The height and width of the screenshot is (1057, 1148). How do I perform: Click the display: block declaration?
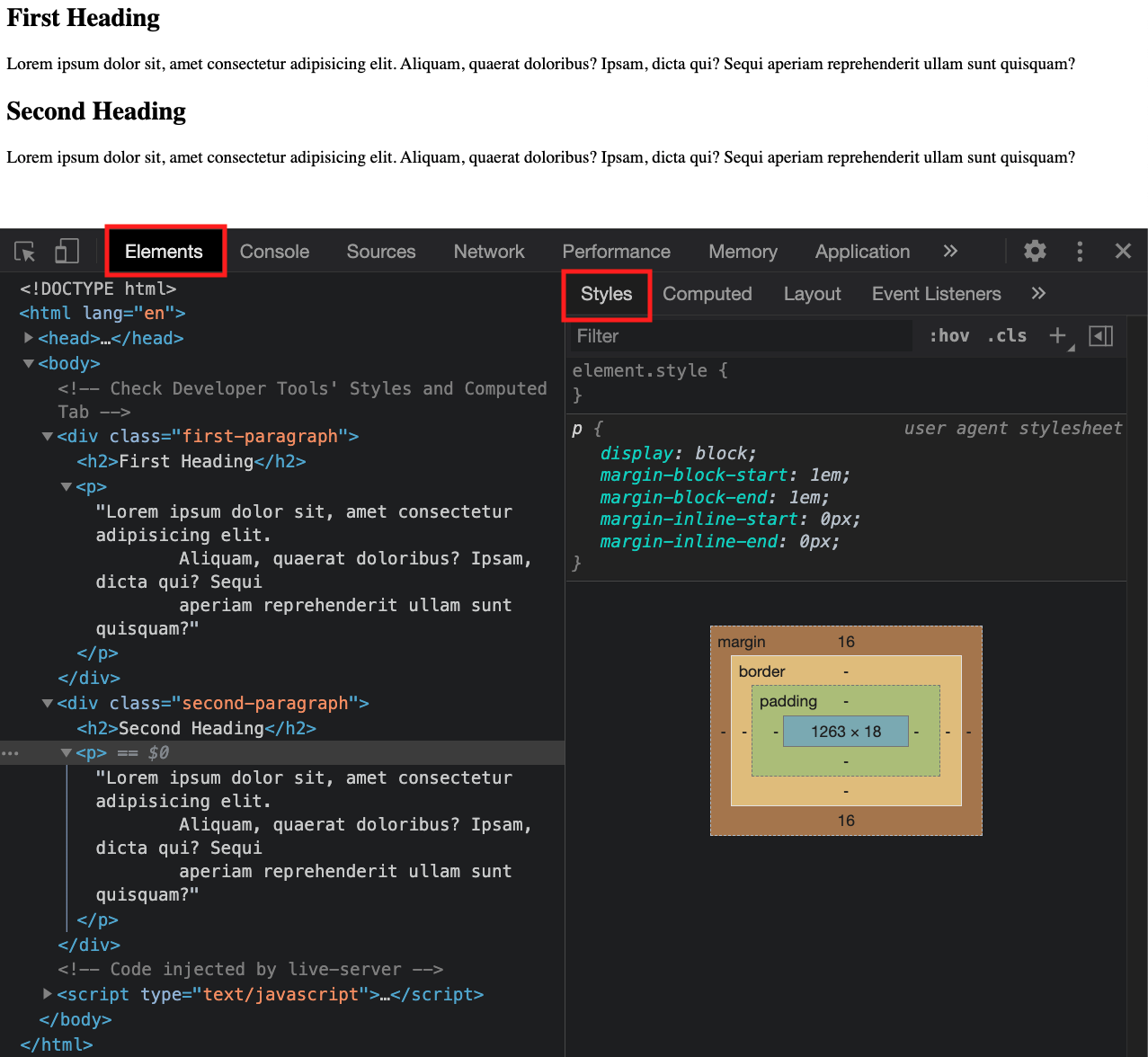tap(679, 453)
